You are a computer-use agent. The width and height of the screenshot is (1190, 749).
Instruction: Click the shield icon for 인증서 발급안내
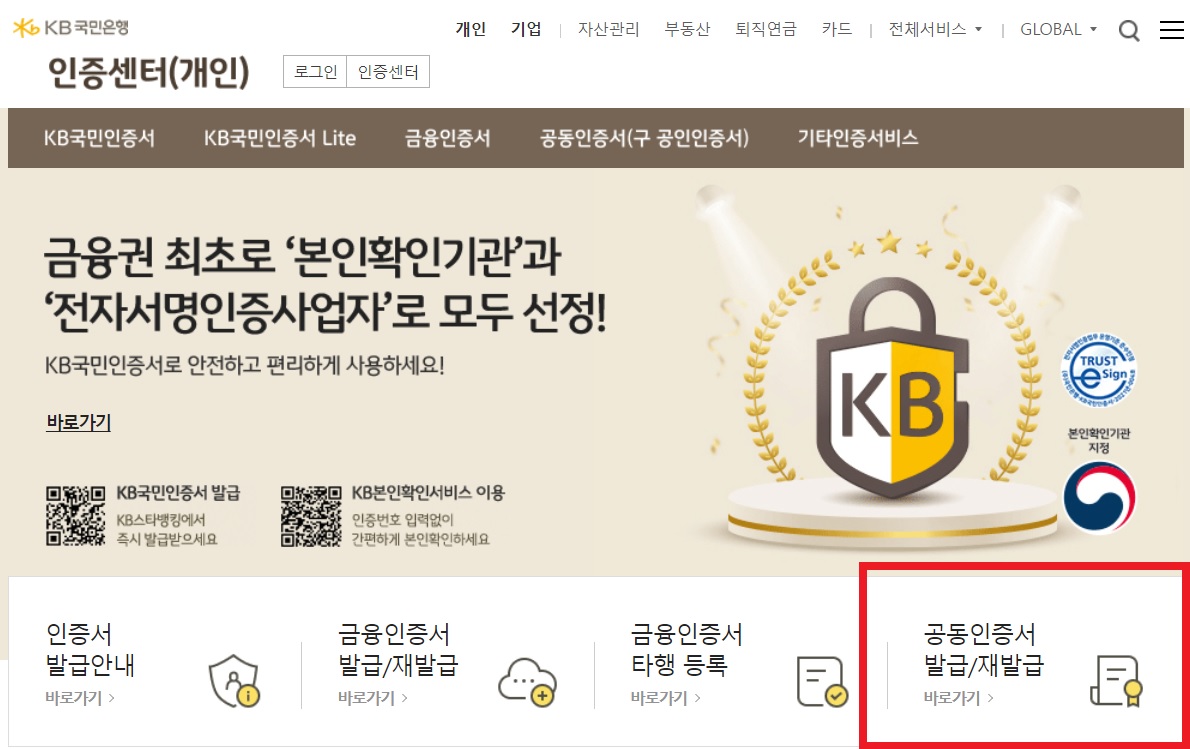(x=234, y=681)
